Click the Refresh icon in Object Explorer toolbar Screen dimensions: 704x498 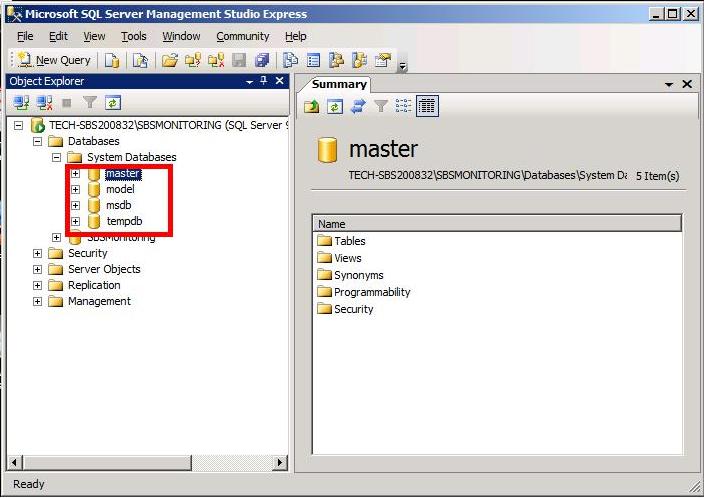point(113,103)
